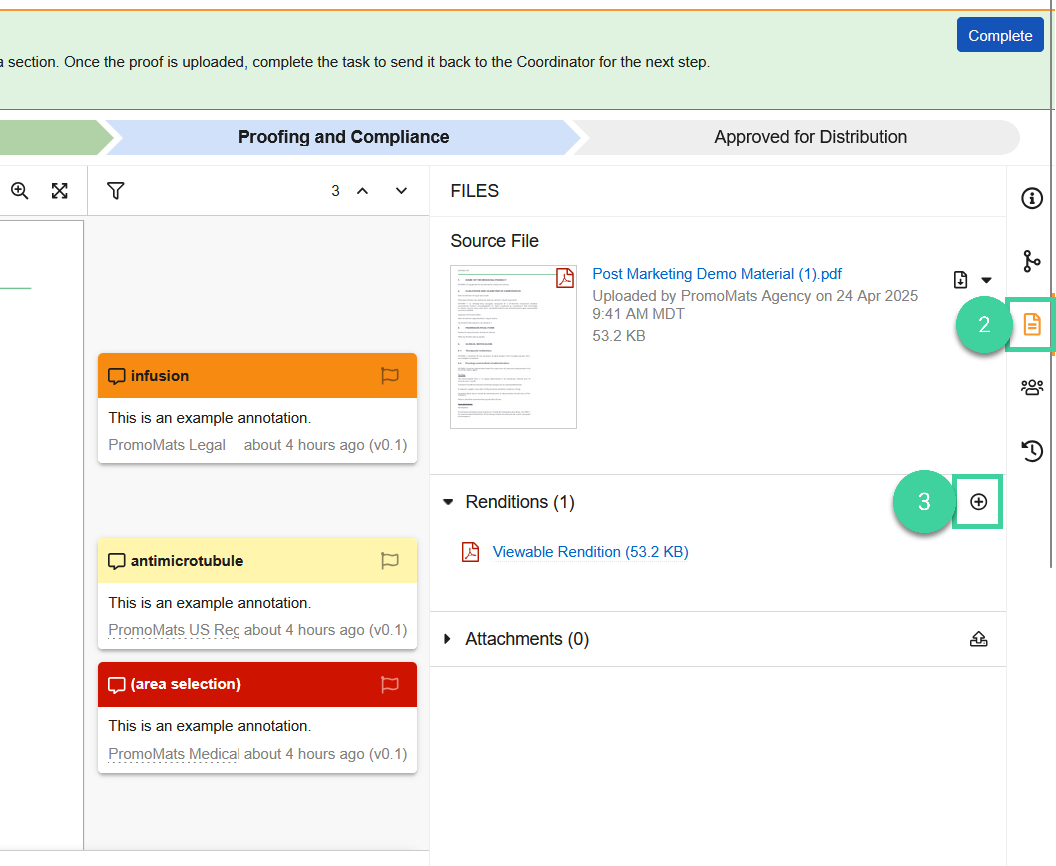Select the Proofing and Compliance stage

(343, 137)
